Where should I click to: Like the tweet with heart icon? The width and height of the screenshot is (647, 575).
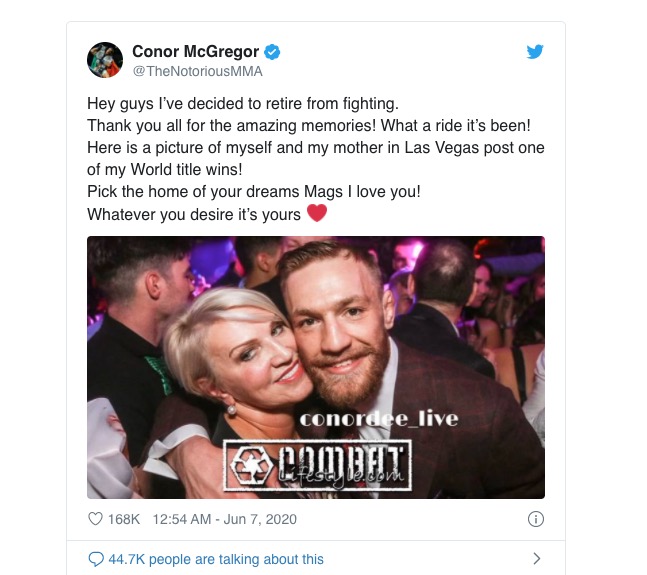click(95, 518)
